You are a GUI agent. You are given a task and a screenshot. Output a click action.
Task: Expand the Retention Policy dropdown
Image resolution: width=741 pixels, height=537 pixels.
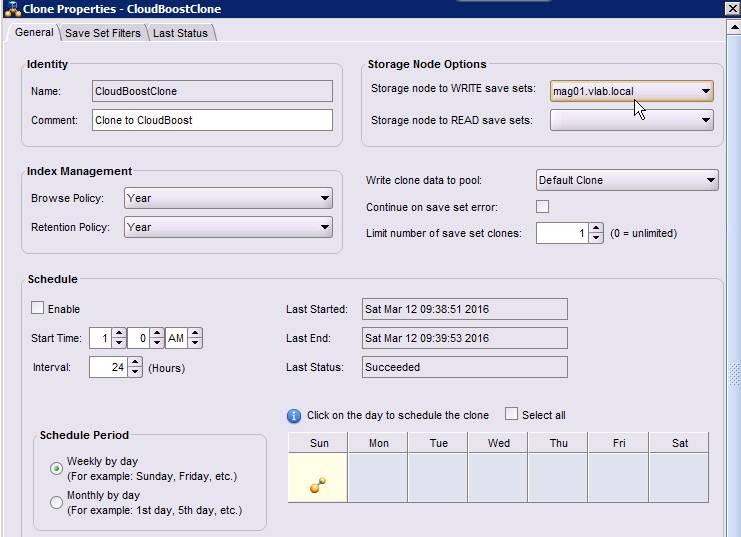(228, 227)
